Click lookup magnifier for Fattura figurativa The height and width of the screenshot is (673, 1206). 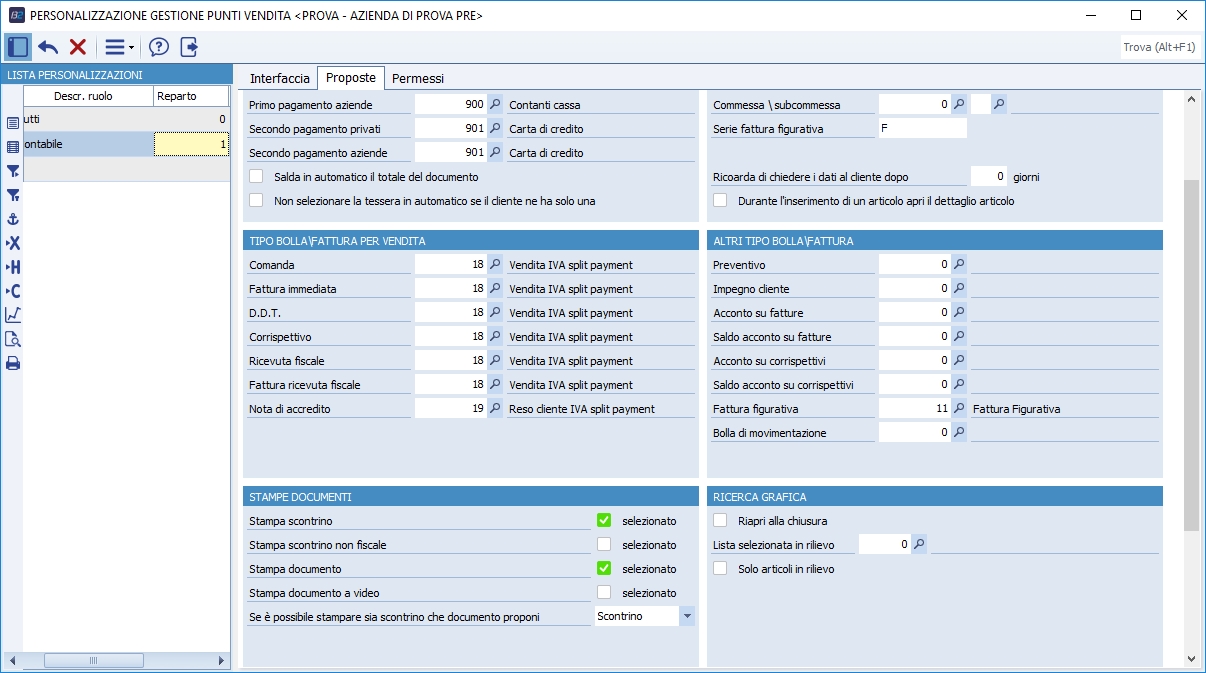click(959, 409)
